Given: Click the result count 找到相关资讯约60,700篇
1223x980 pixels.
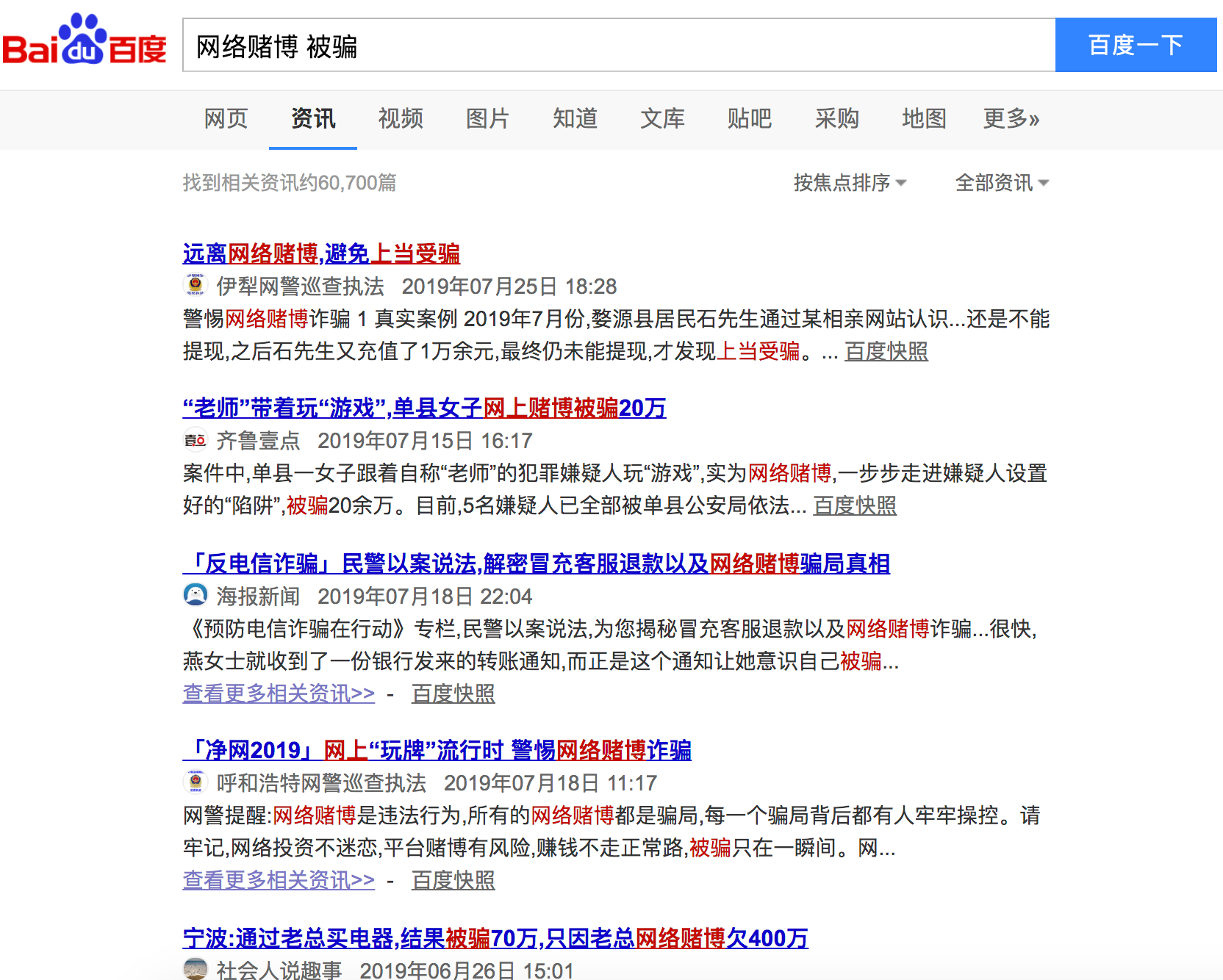Looking at the screenshot, I should 290,182.
